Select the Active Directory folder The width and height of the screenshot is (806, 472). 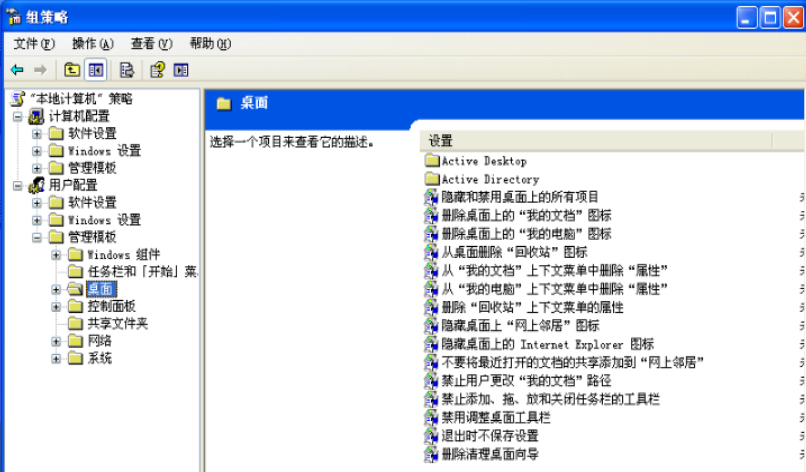click(489, 179)
